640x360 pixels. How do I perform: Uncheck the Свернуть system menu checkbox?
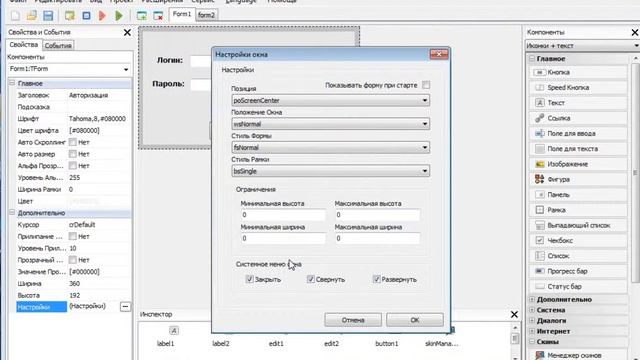(x=311, y=279)
